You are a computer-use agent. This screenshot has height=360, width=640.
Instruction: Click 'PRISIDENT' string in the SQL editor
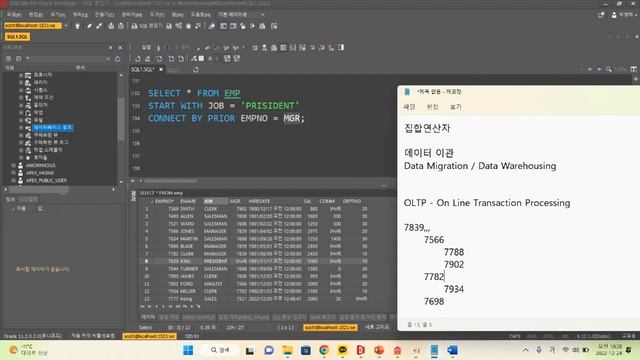270,106
